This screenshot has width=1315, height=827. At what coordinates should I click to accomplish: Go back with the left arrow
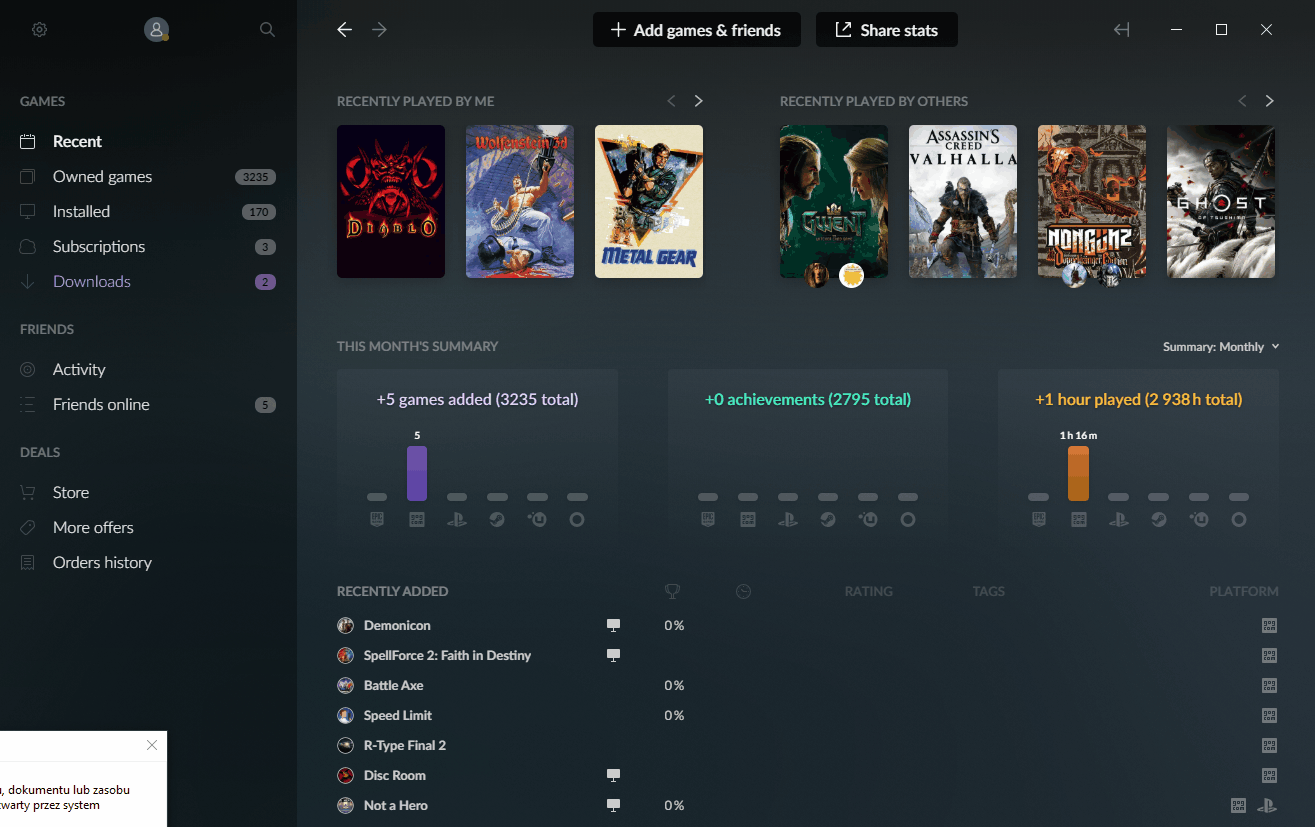coord(345,30)
